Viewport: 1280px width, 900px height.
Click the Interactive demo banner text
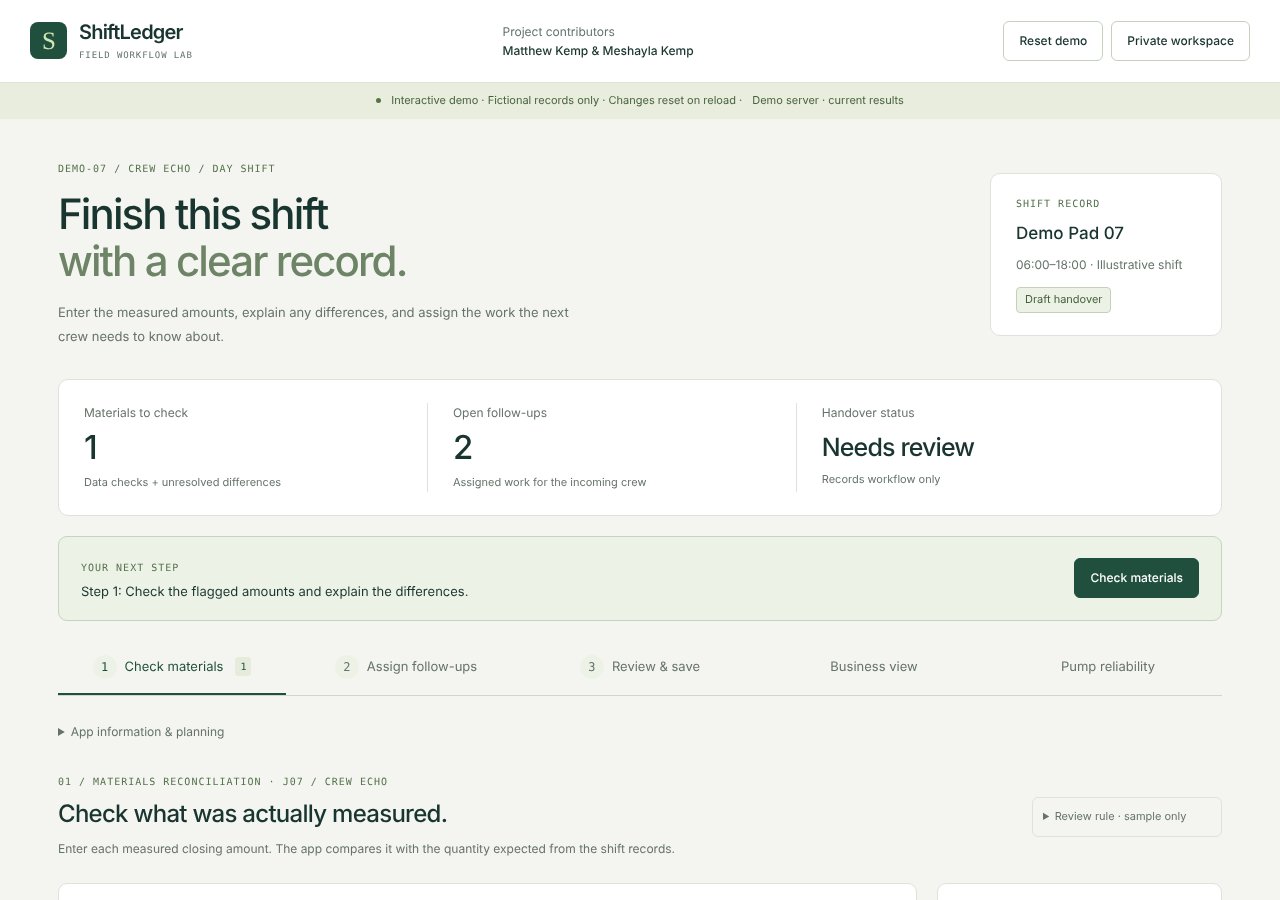coord(564,100)
